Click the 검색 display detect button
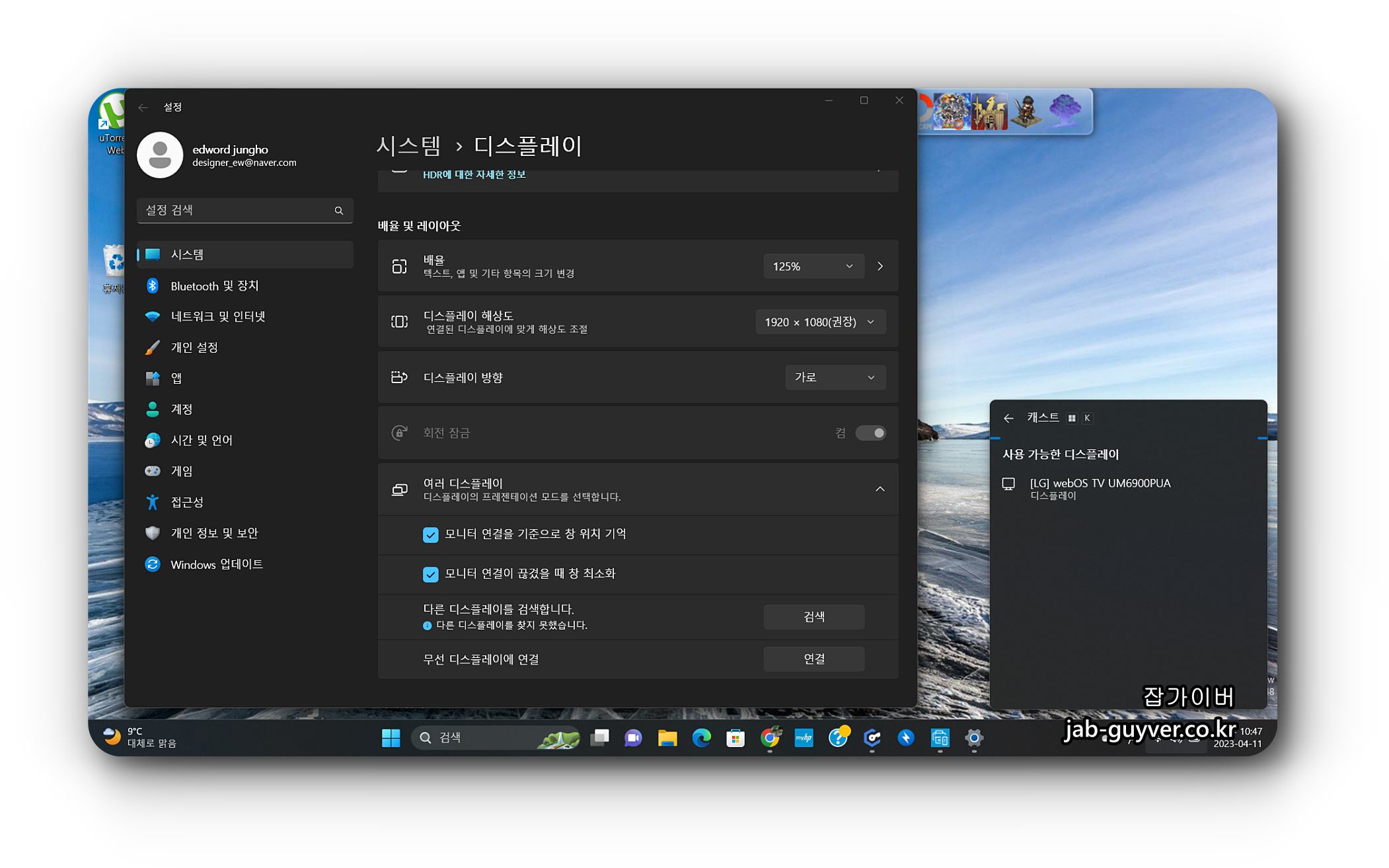The image size is (1389, 868). pyautogui.click(x=813, y=616)
